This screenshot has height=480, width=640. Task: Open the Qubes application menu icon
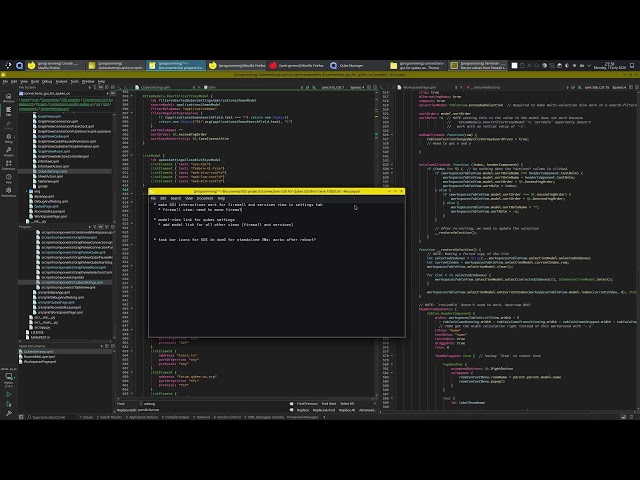click(x=8, y=65)
